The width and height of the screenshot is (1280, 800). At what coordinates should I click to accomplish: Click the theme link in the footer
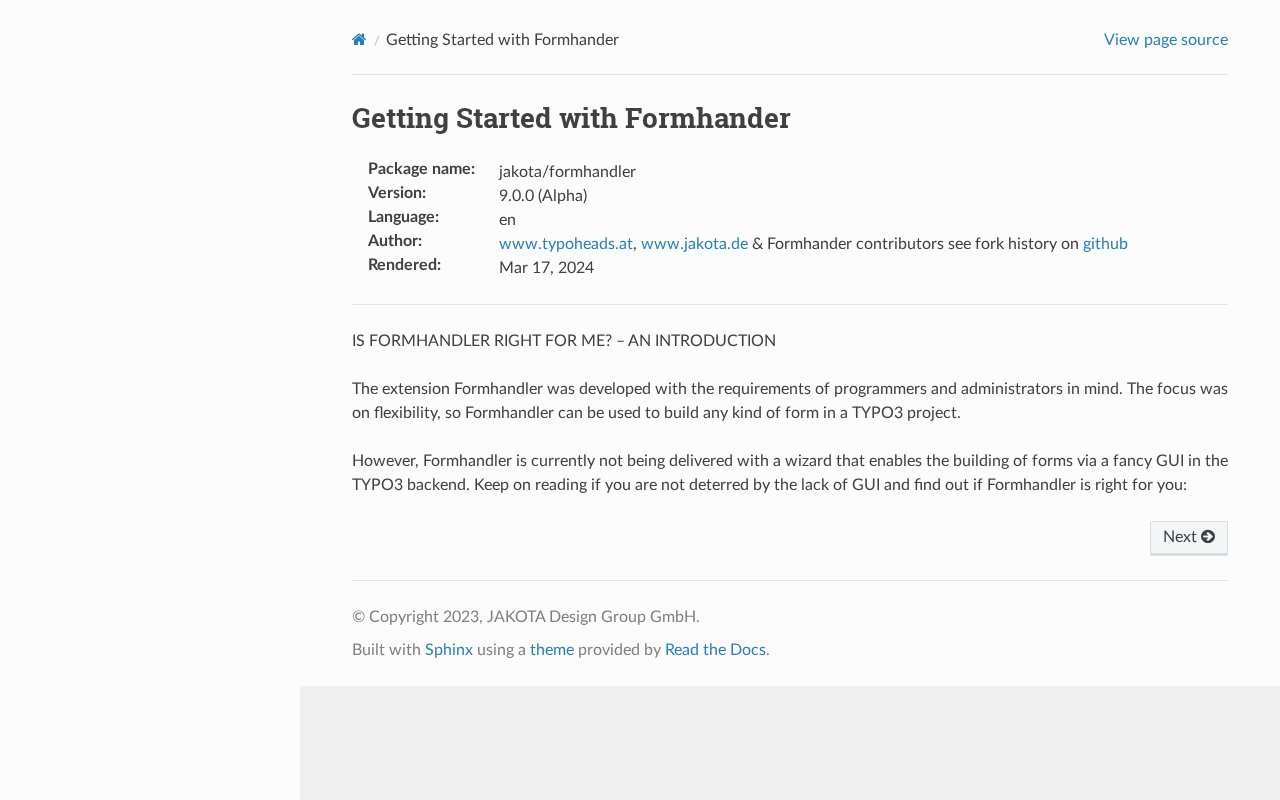click(x=552, y=650)
